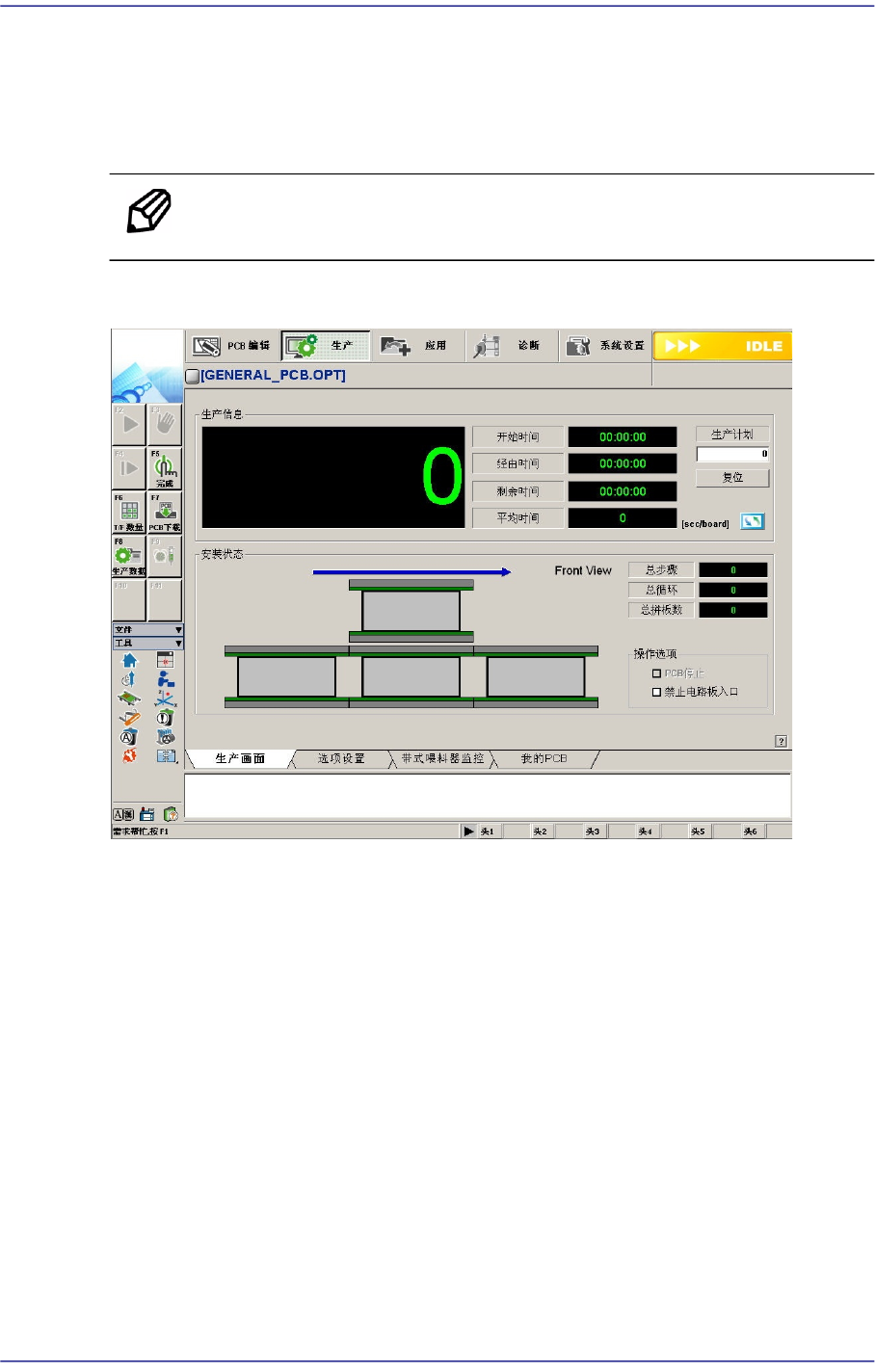Click the 总循环 label
This screenshot has height=1372, width=875.
coord(661,590)
